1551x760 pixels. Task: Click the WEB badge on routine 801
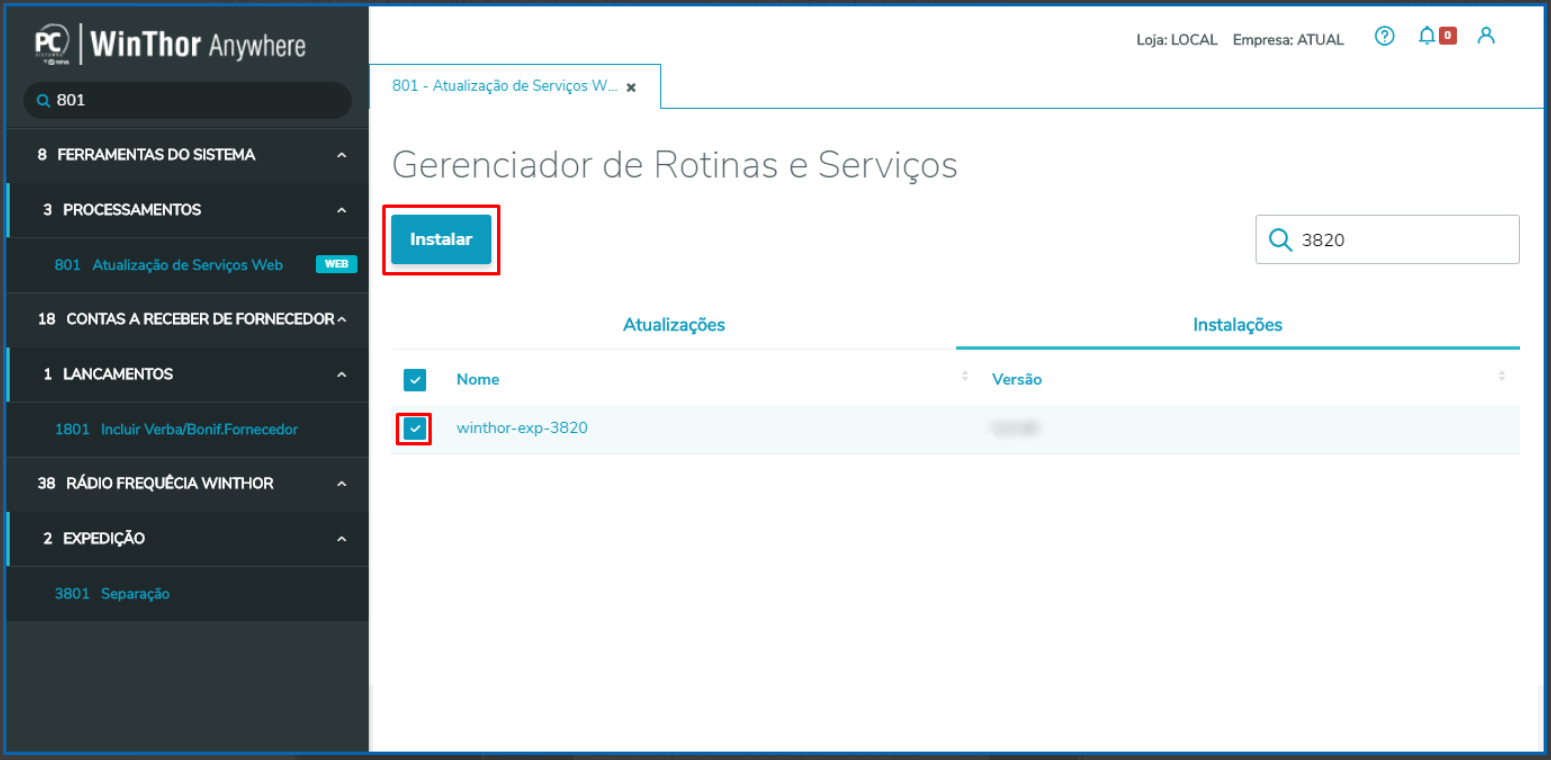336,265
